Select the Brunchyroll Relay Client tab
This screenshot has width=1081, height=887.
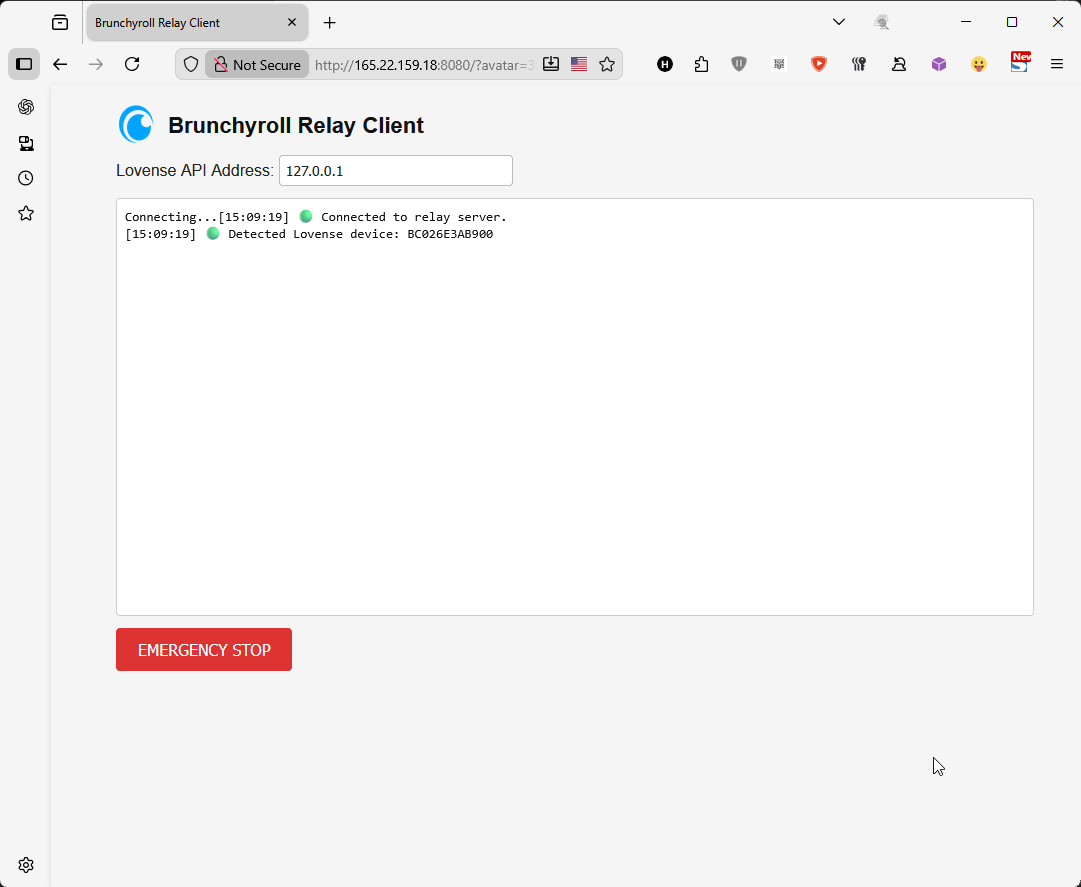coord(185,22)
